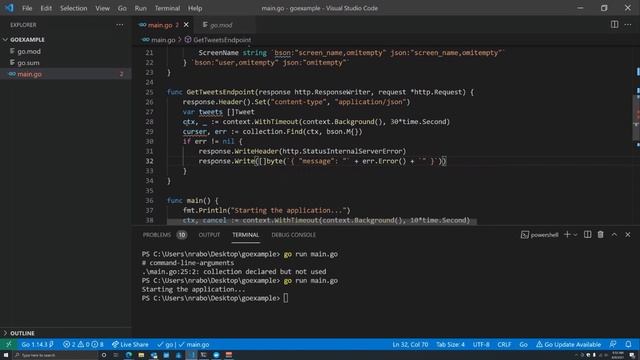The height and width of the screenshot is (360, 640).
Task: Select main.go in the explorer tree
Action: [29, 74]
